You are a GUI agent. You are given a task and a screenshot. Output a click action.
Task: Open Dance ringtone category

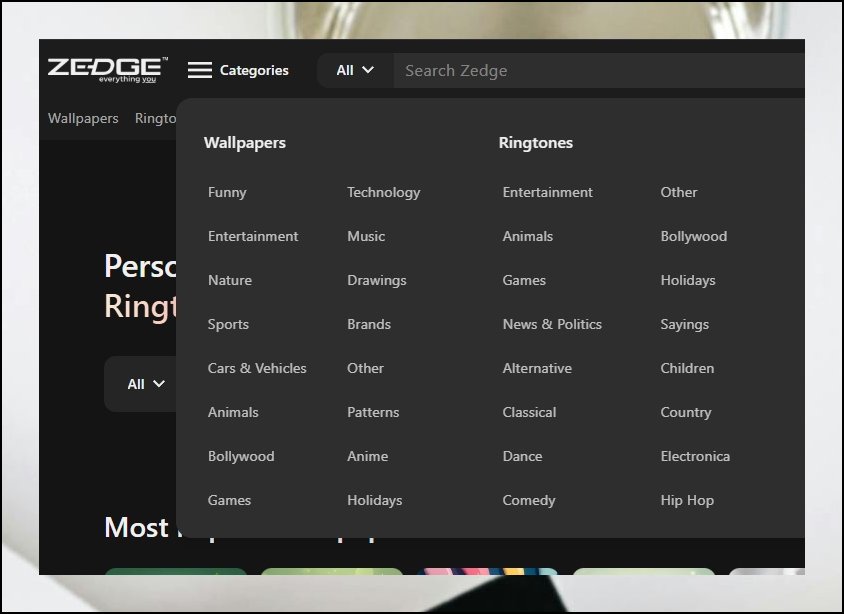point(523,457)
